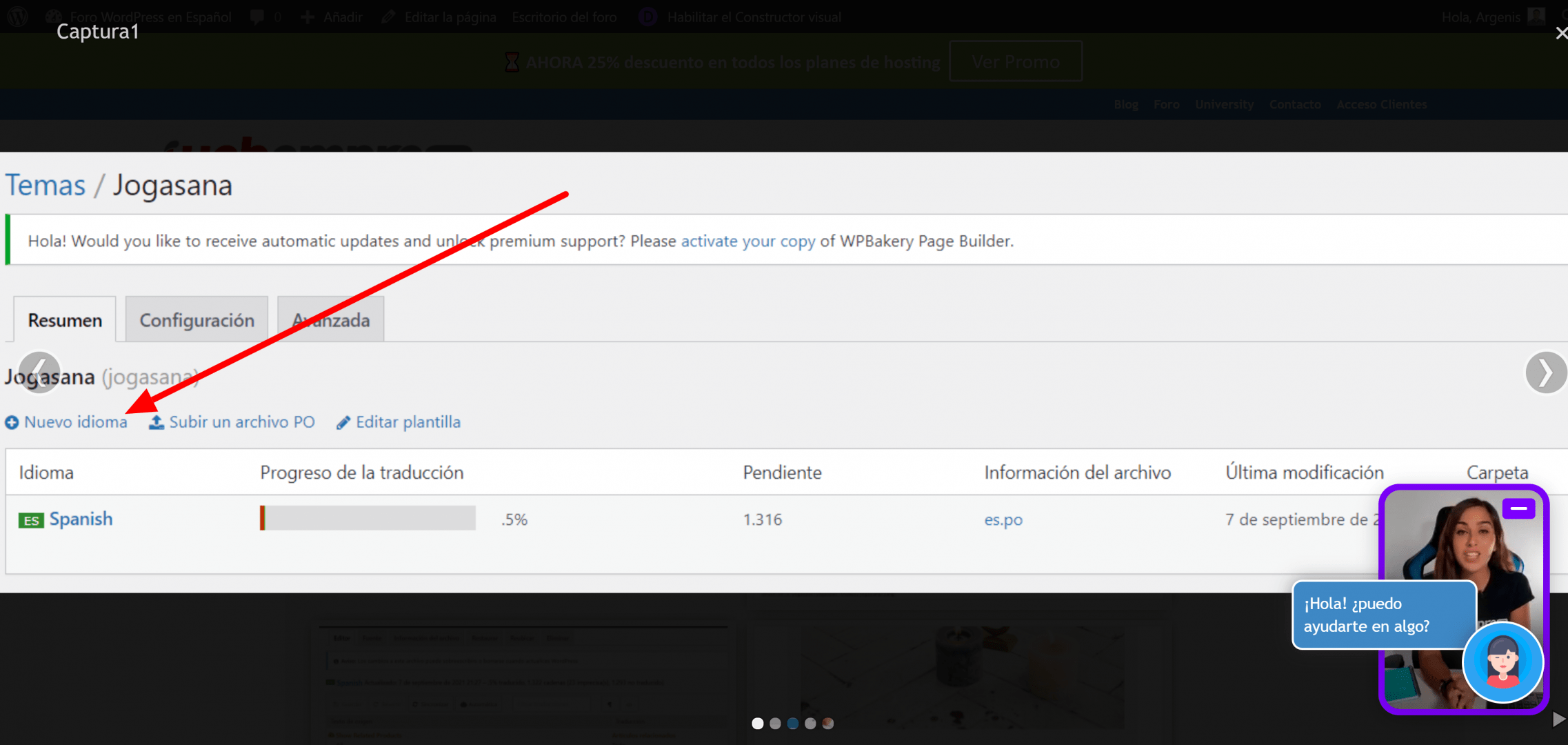The image size is (1568, 745).
Task: Click the Última modificación column header
Action: (x=1305, y=473)
